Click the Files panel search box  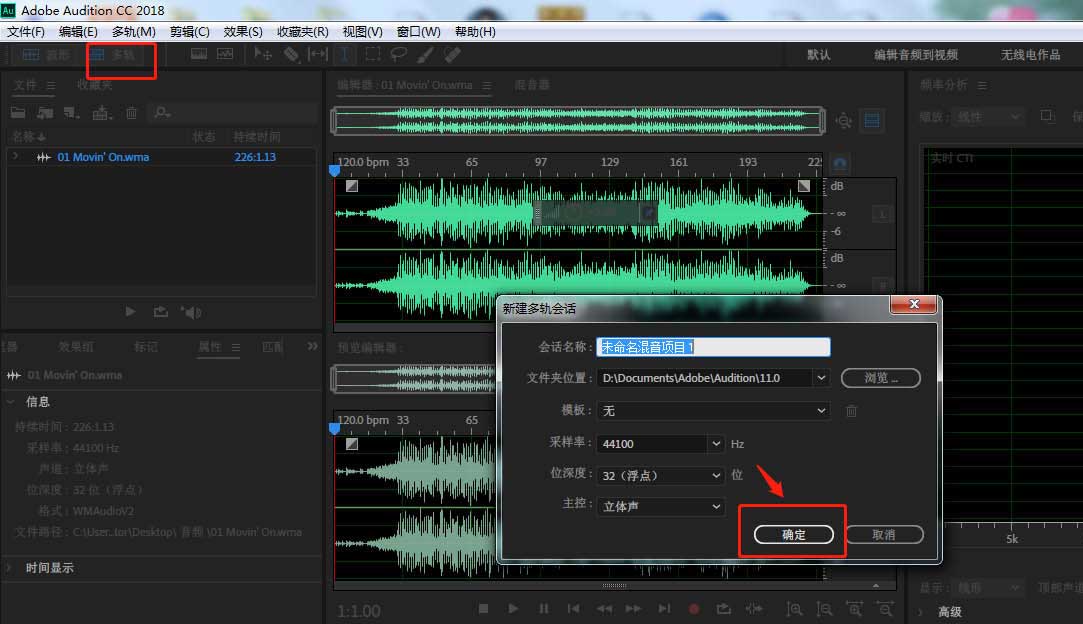pyautogui.click(x=235, y=112)
